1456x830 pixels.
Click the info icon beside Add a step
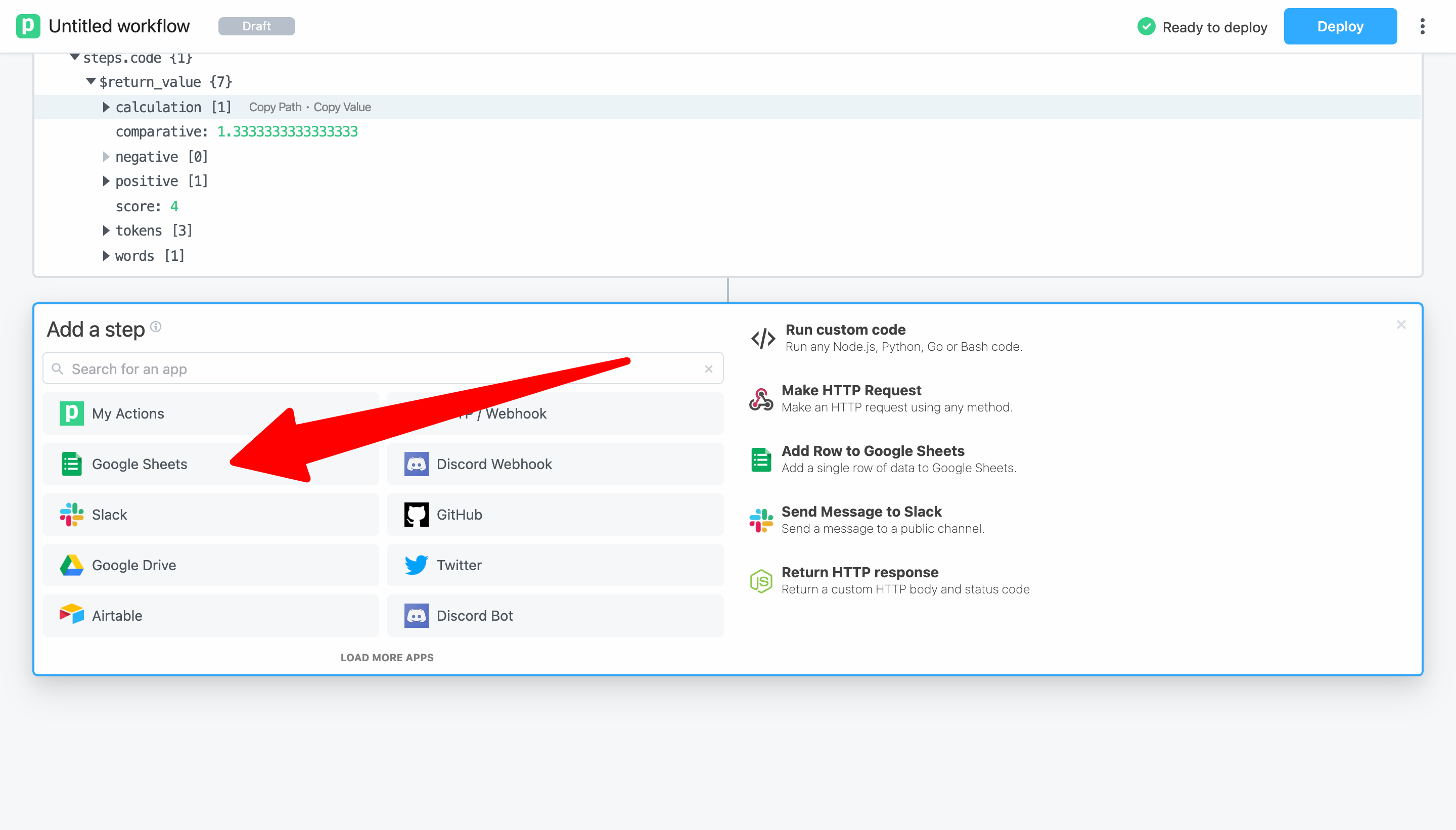tap(156, 327)
